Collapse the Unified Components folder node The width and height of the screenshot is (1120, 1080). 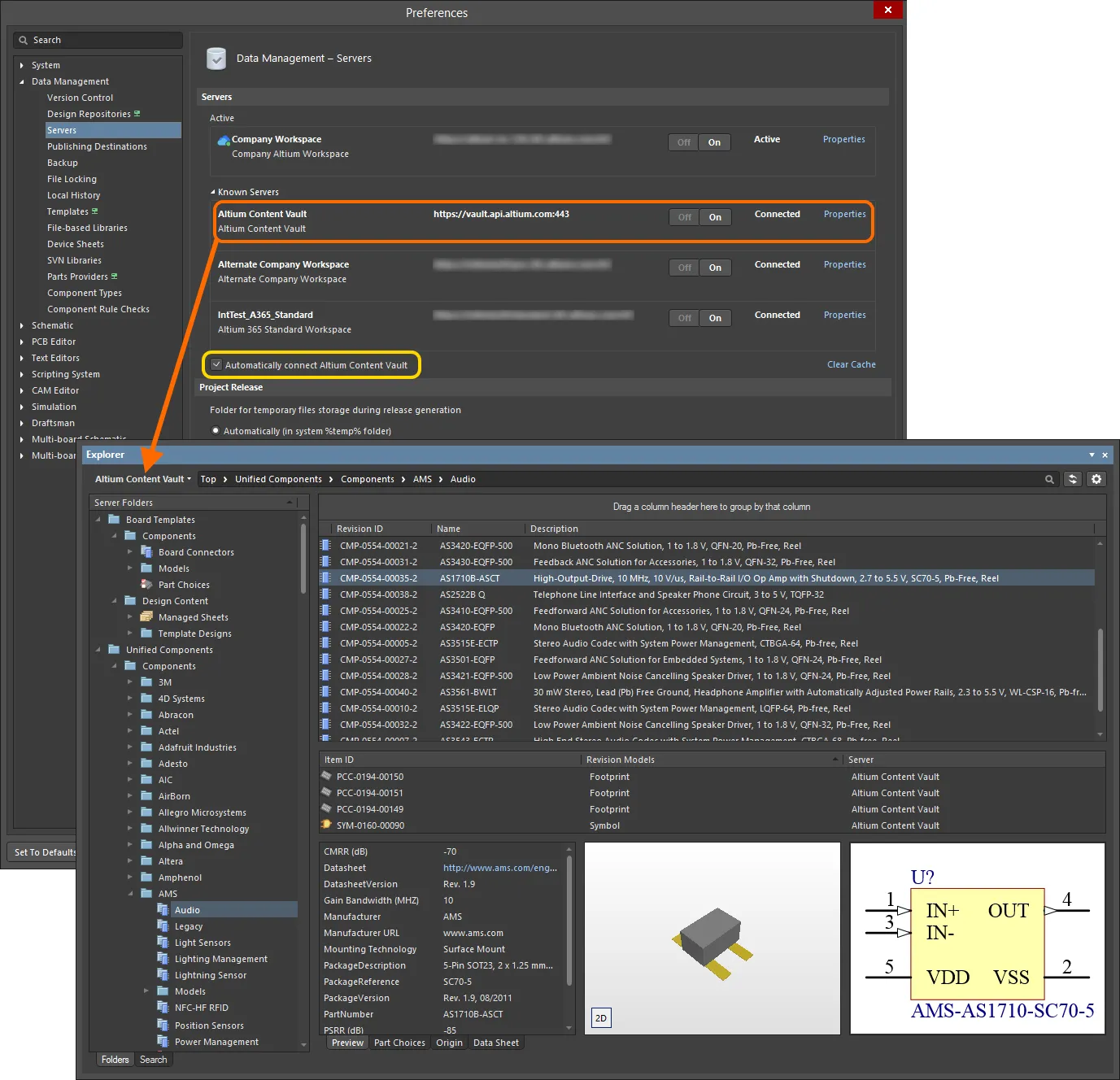98,649
